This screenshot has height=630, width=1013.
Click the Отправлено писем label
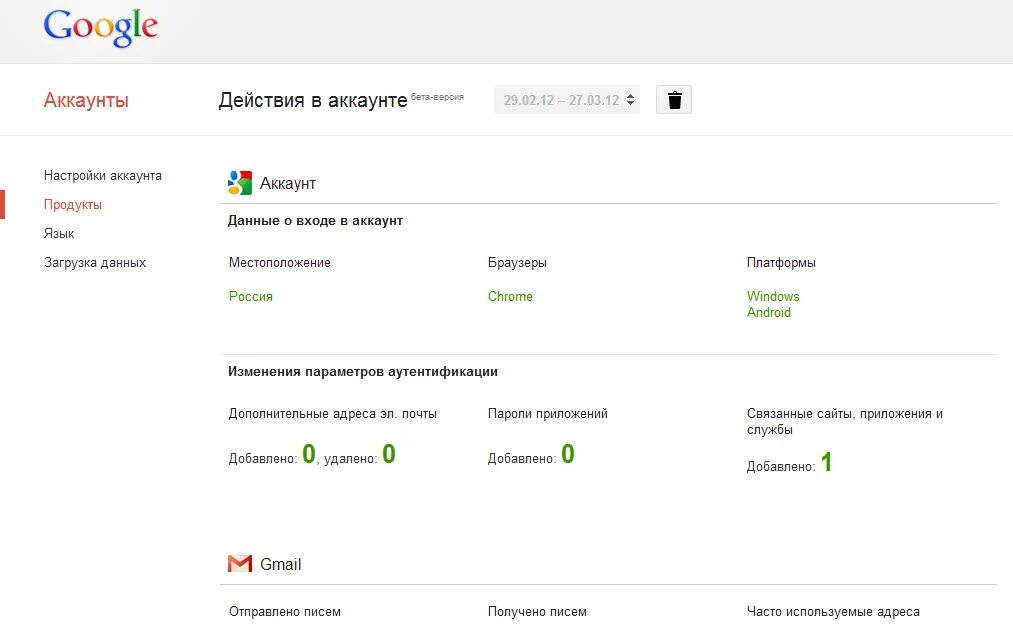284,611
